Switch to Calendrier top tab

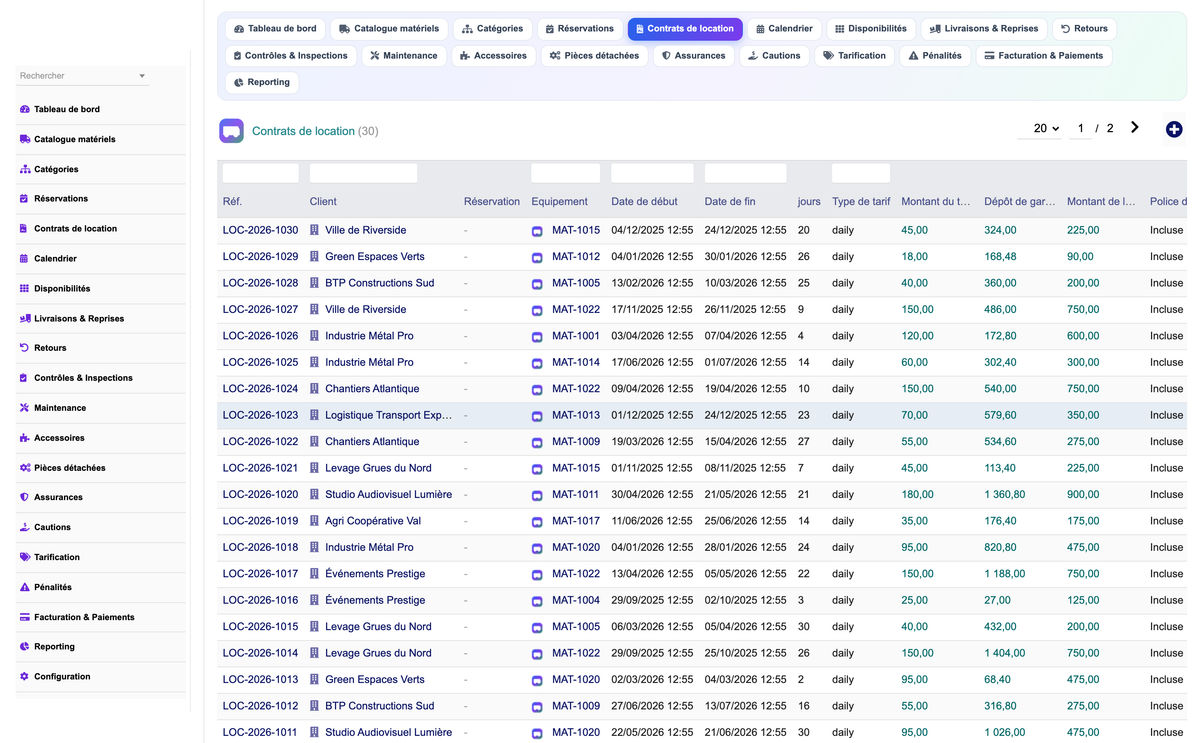[x=784, y=29]
